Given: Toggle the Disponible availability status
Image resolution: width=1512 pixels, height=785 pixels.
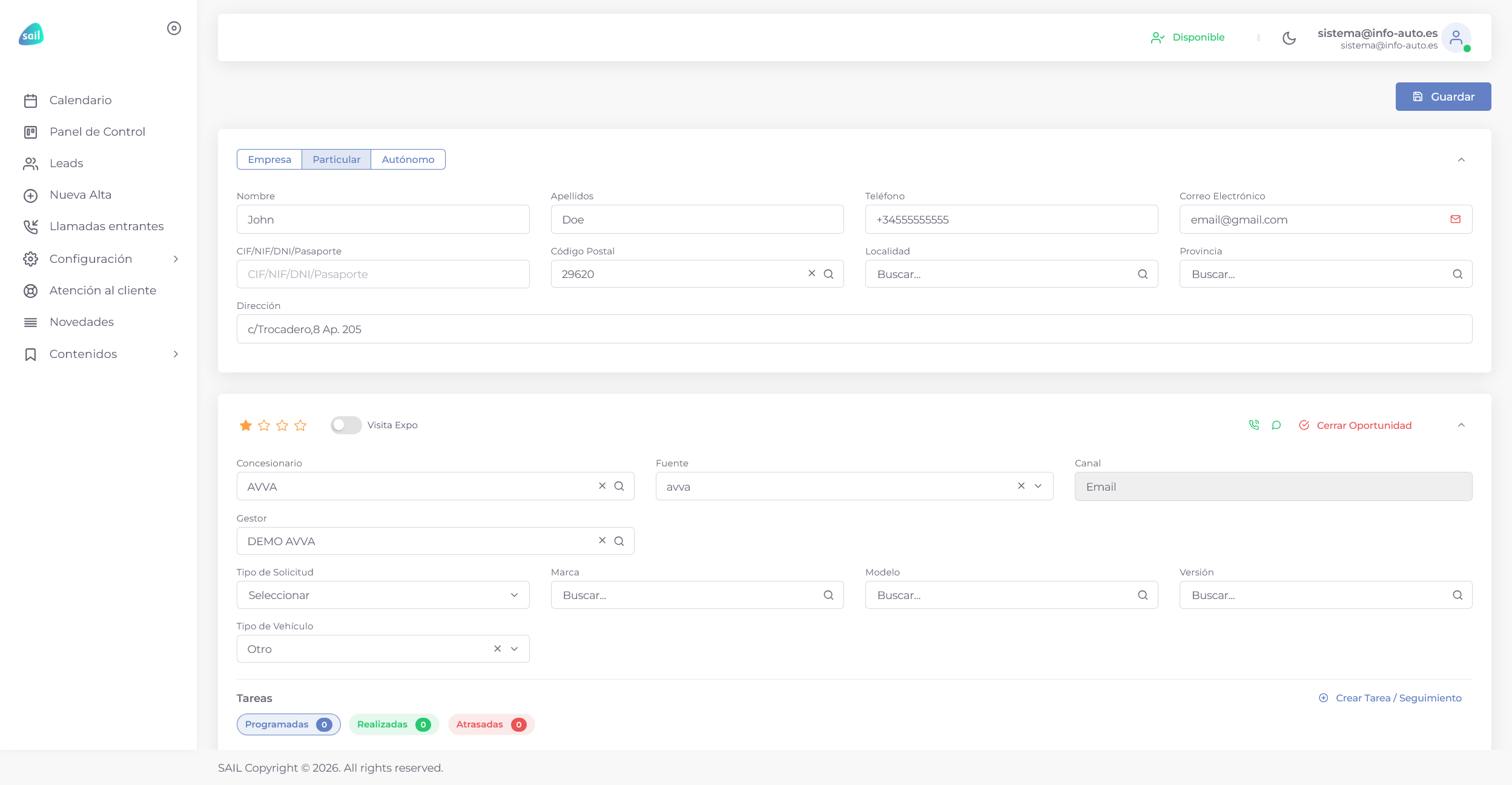Looking at the screenshot, I should (x=1187, y=38).
